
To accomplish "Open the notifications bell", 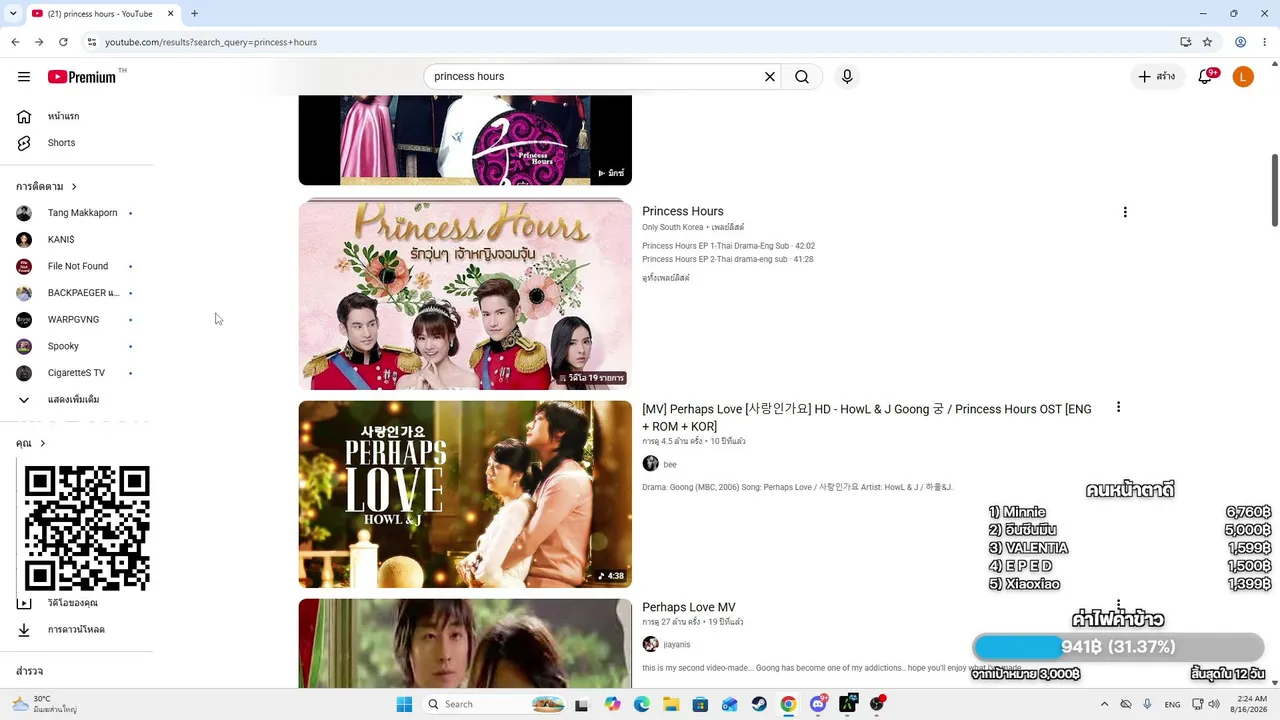I will click(x=1205, y=77).
